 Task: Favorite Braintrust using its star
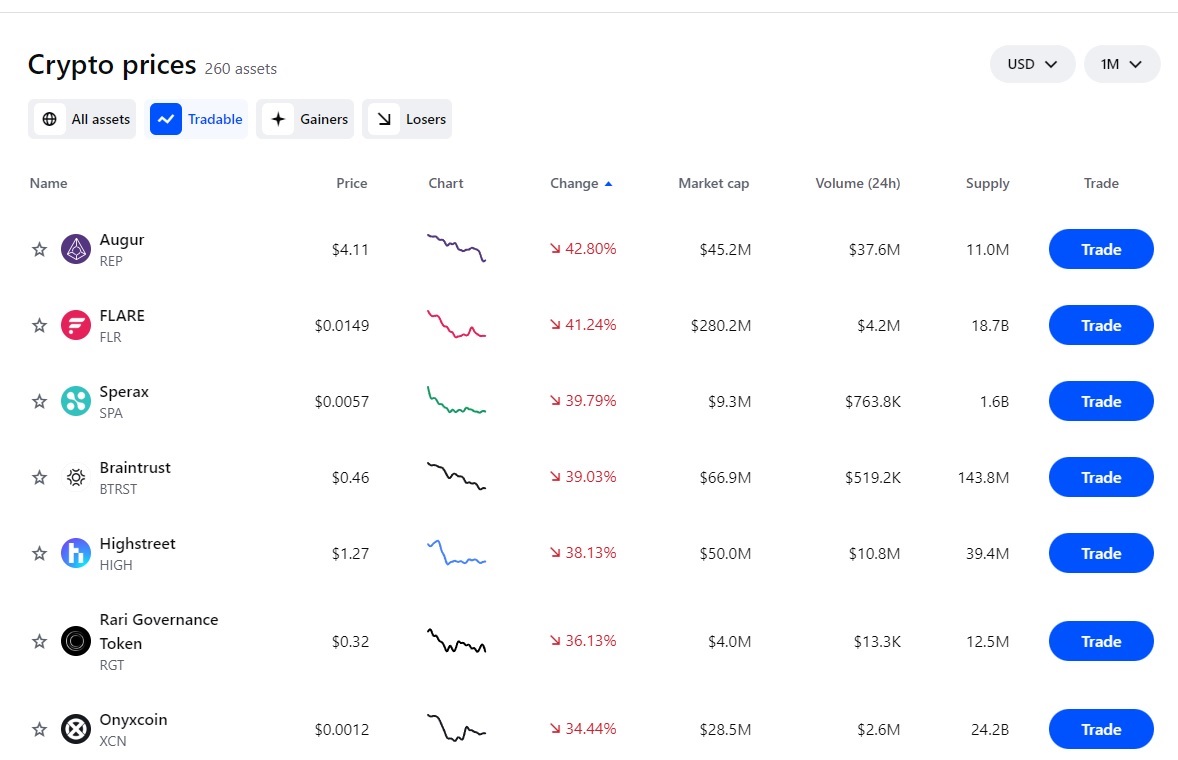39,477
